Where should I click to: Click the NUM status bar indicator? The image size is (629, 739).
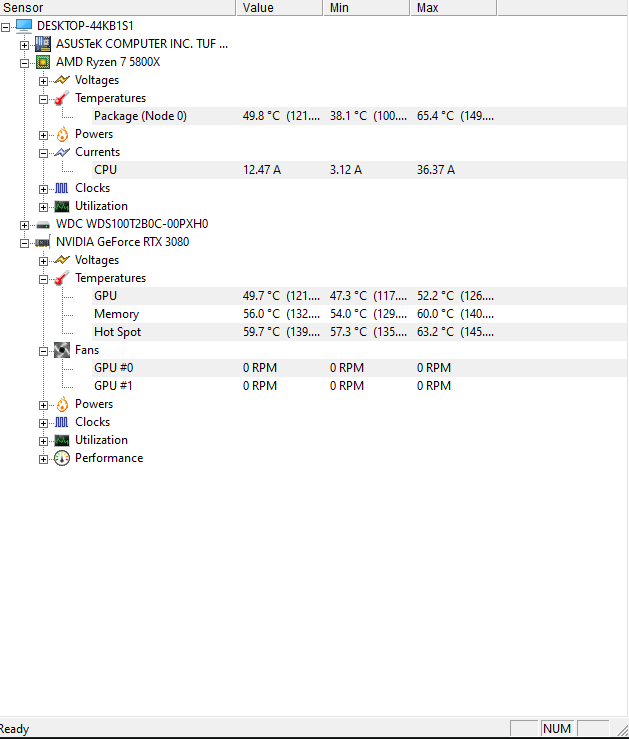click(557, 729)
